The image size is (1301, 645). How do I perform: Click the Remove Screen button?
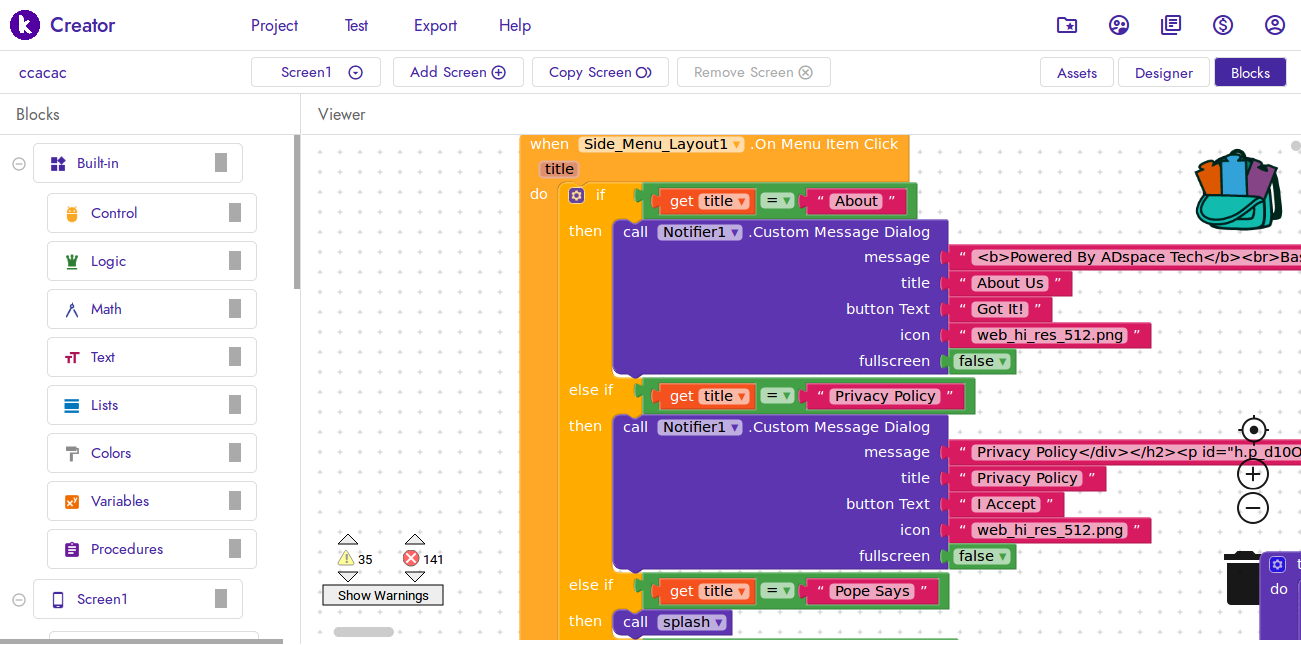point(754,72)
